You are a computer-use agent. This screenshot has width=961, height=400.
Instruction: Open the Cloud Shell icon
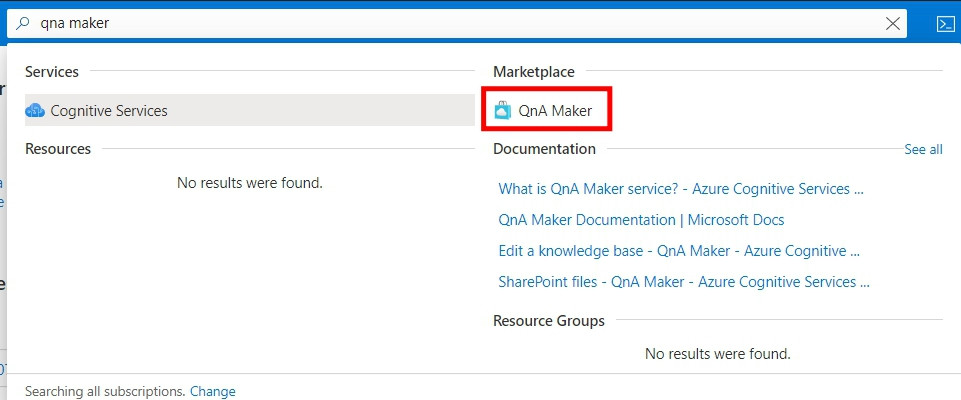click(944, 24)
